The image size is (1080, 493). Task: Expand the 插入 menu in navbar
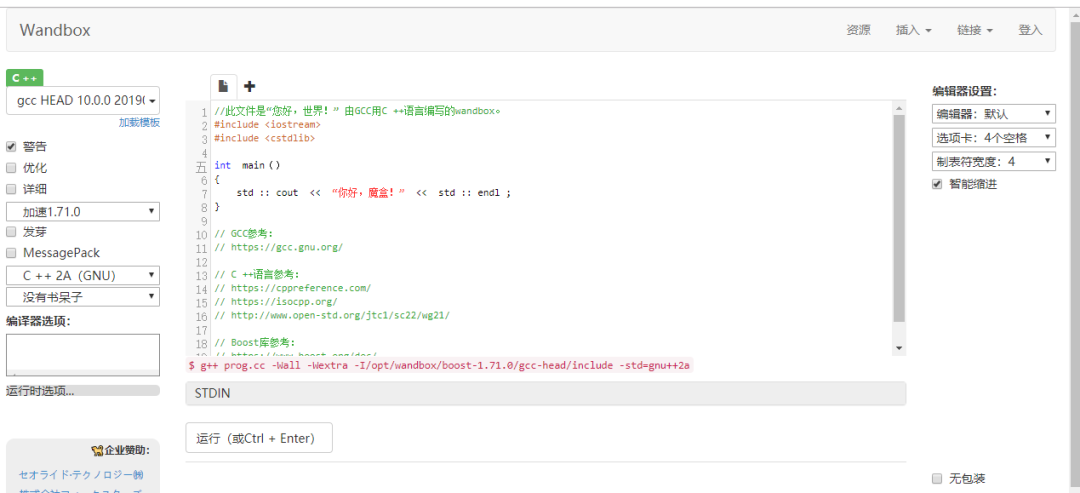click(913, 30)
